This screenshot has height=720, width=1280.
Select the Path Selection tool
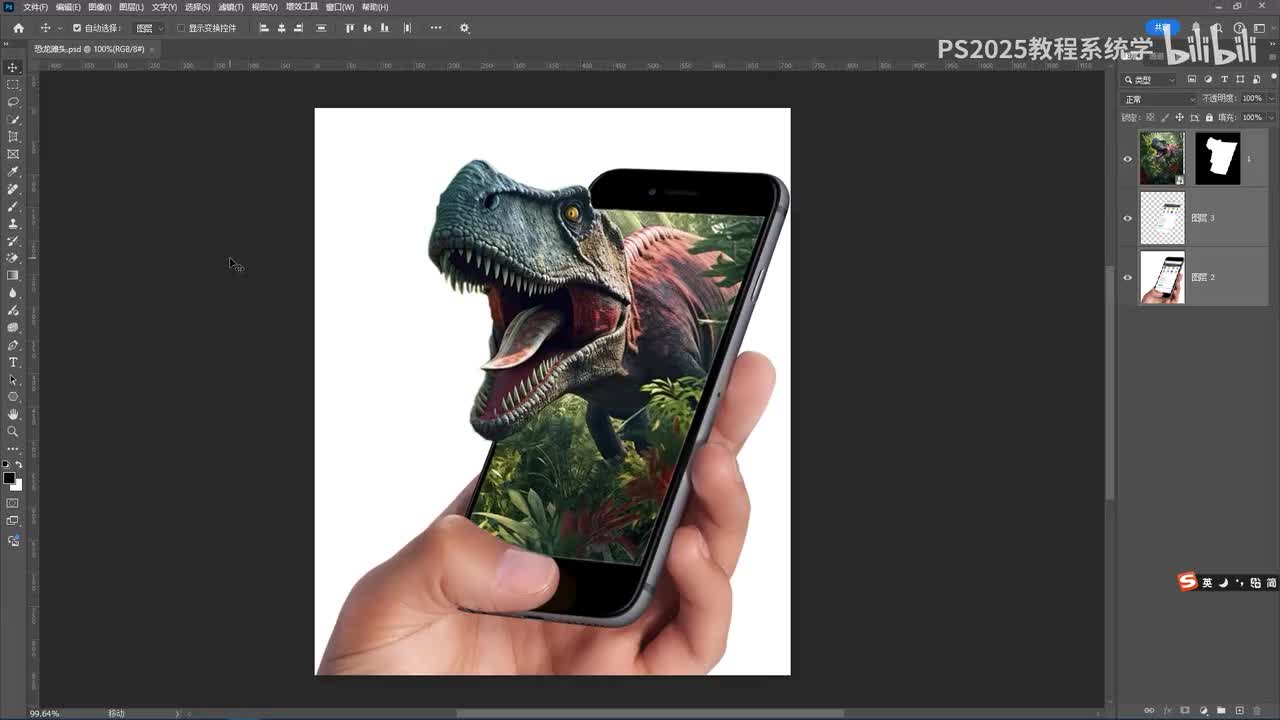pos(13,380)
